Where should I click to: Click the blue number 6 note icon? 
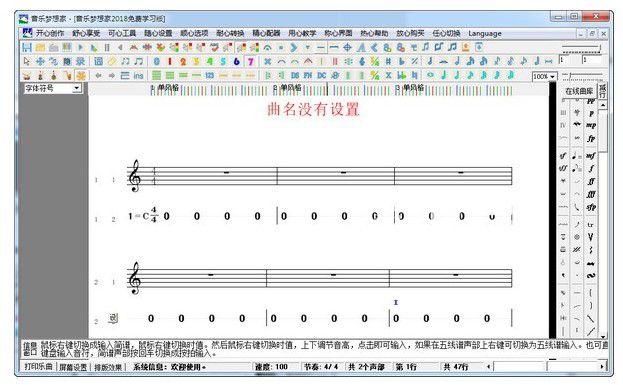pyautogui.click(x=237, y=62)
